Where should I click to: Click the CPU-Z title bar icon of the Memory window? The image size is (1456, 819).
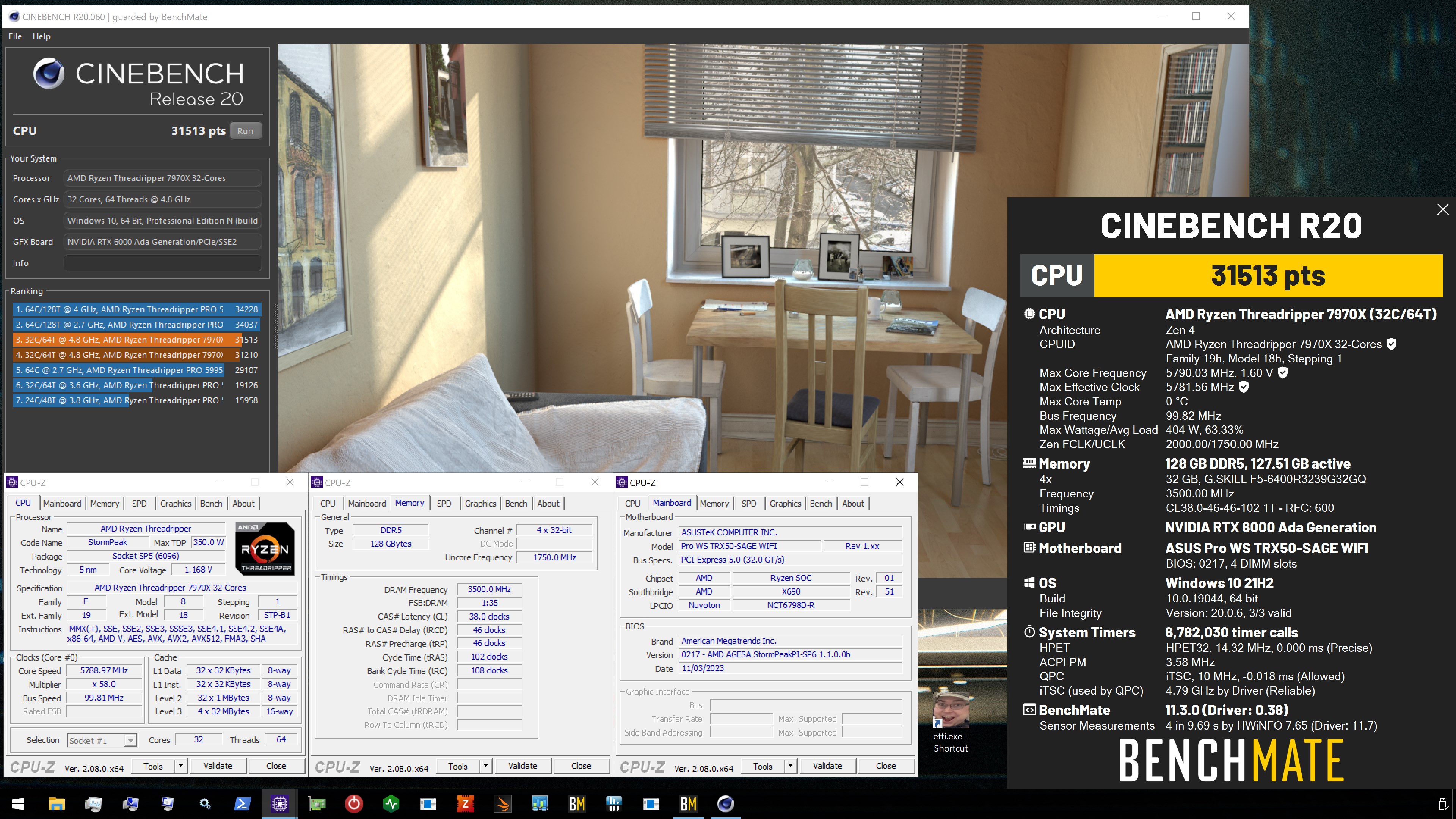pyautogui.click(x=317, y=482)
